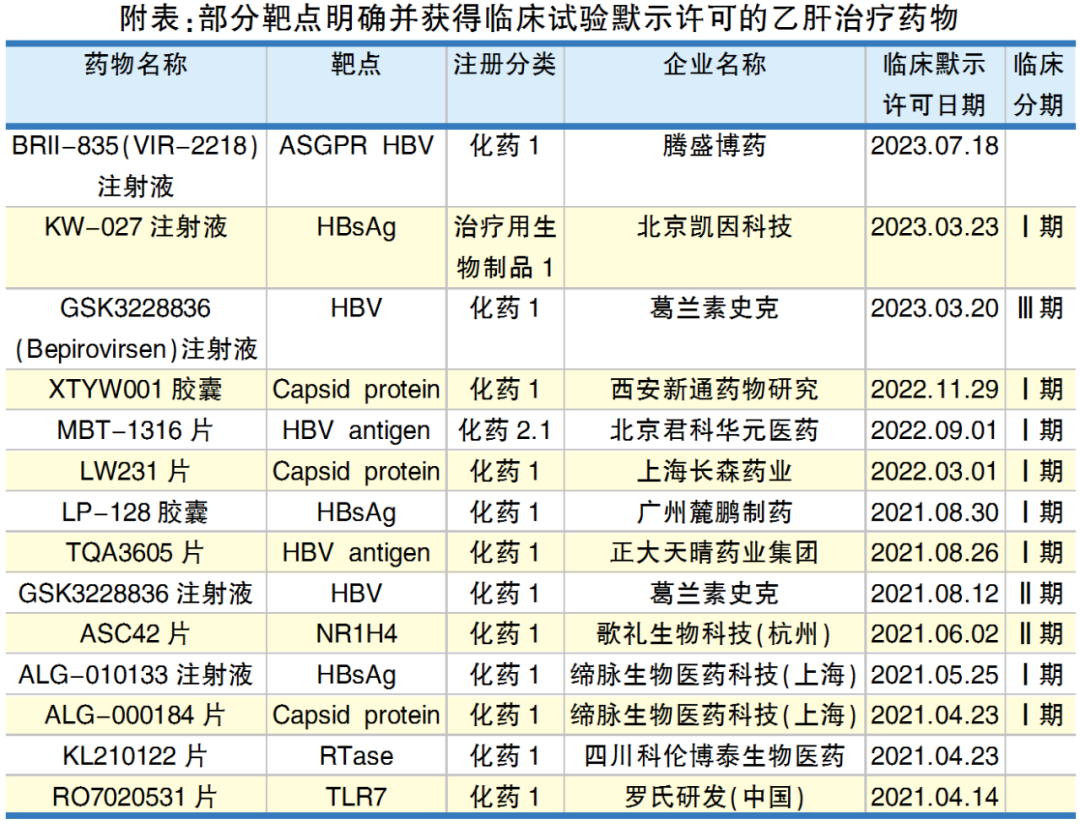Viewport: 1080px width, 824px height.
Task: Select the target cell "RTase"
Action: (x=355, y=756)
